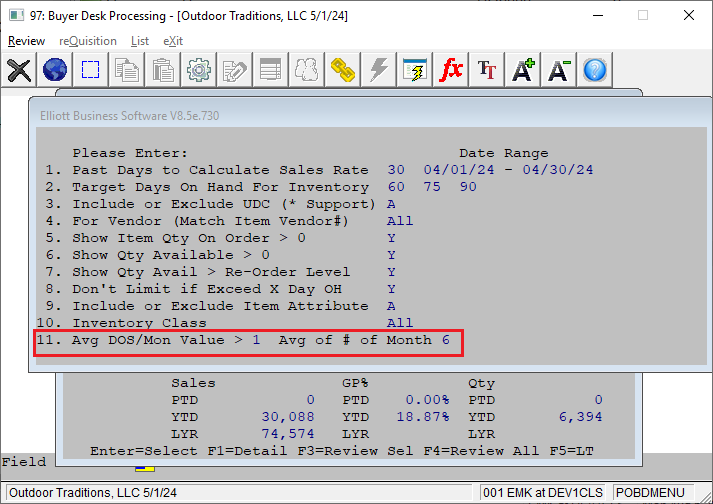713x504 pixels.
Task: Click the red fx function icon
Action: pyautogui.click(x=451, y=70)
